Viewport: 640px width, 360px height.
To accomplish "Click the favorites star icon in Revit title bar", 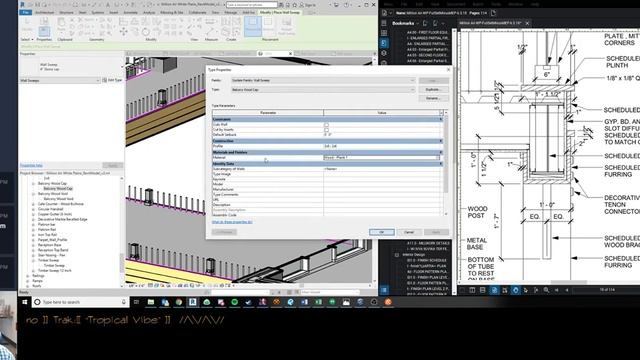I will 295,5.
